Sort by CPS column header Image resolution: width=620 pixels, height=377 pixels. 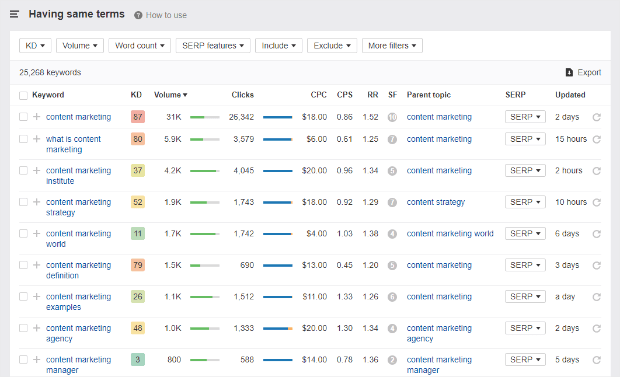coord(344,95)
